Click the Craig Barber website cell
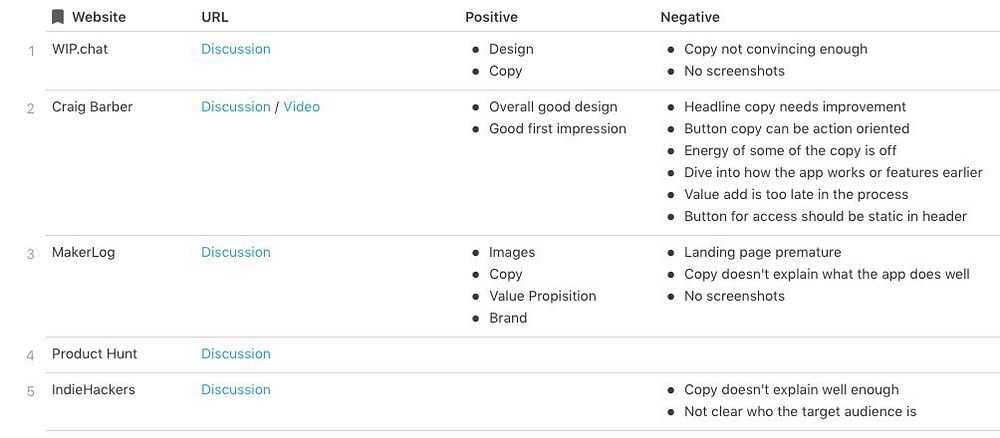Screen dimensions: 1000x438 [x=92, y=107]
